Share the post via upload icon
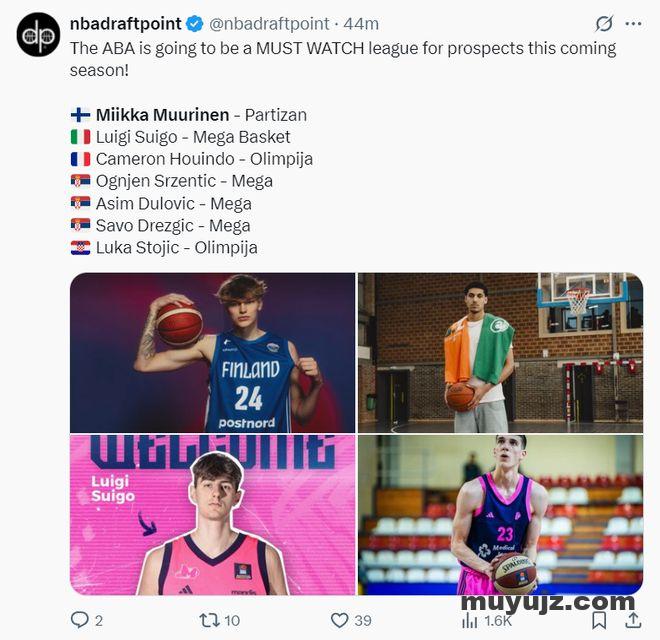This screenshot has height=640, width=660. click(x=633, y=620)
